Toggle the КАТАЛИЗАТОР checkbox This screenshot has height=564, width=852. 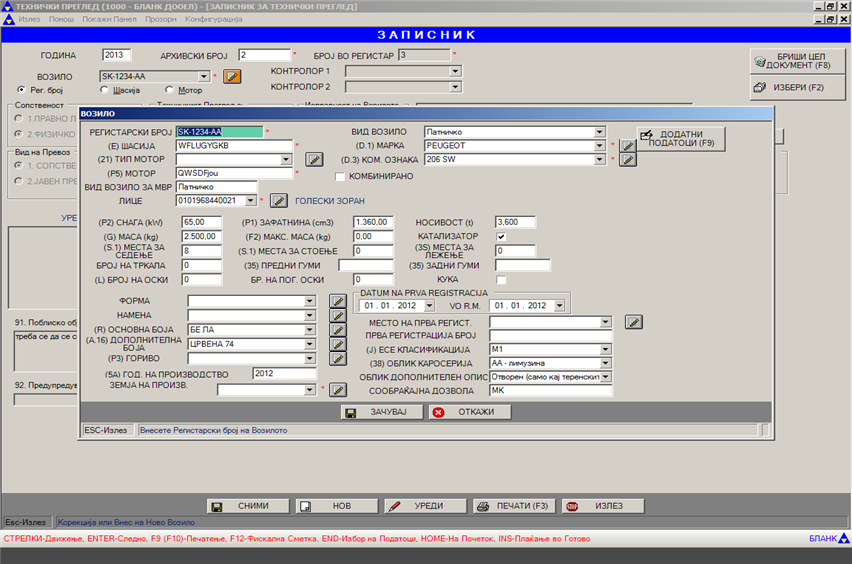pyautogui.click(x=501, y=237)
